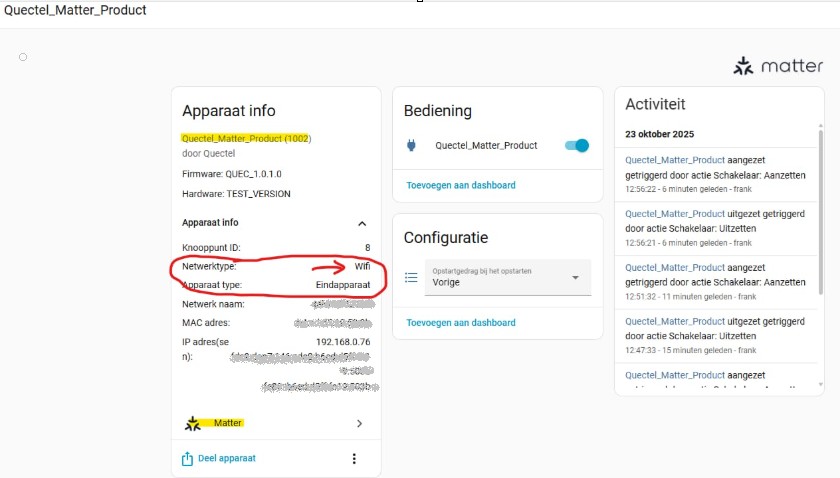This screenshot has width=840, height=478.
Task: Toggle the Quectel_Matter_Product switch off
Action: tap(576, 146)
